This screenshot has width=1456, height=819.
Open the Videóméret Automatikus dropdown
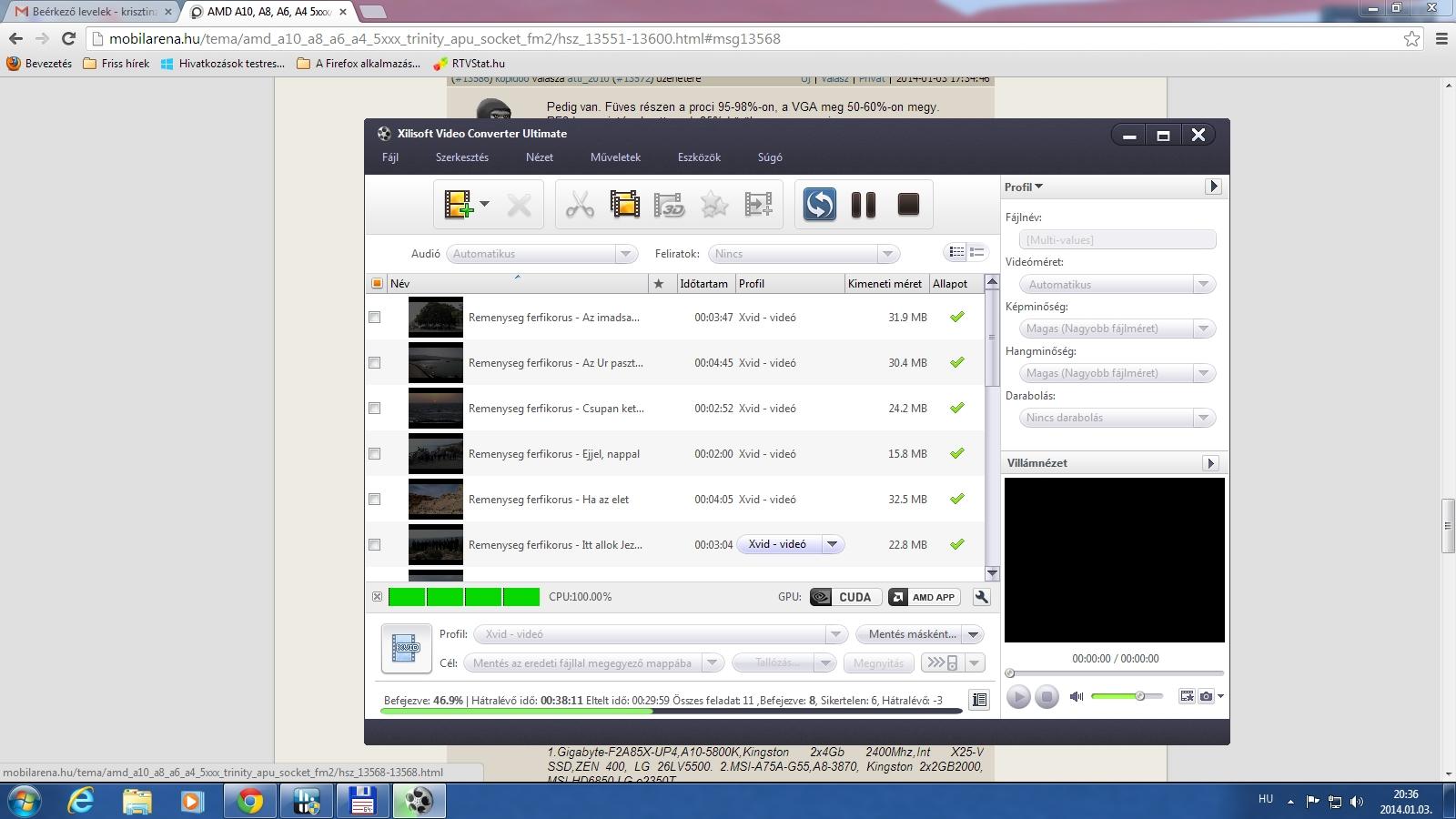tap(1117, 285)
